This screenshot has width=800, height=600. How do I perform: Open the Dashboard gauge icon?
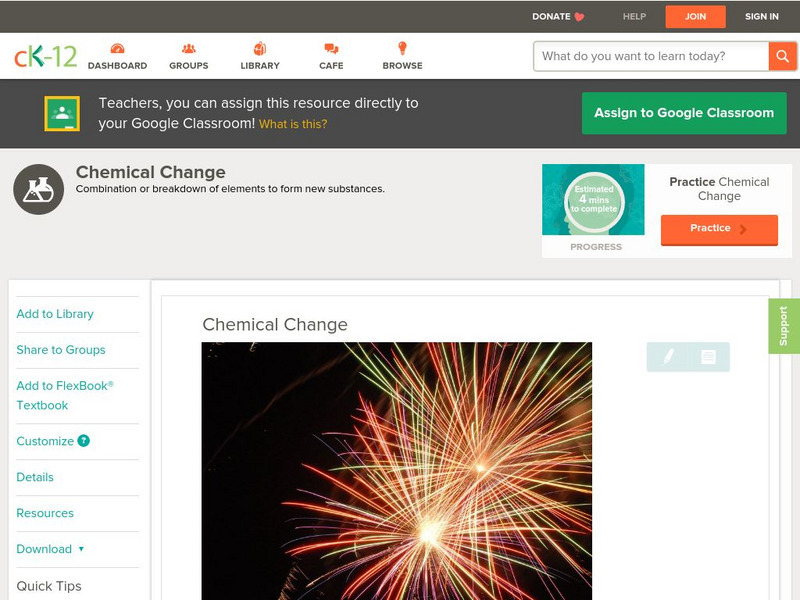[117, 48]
